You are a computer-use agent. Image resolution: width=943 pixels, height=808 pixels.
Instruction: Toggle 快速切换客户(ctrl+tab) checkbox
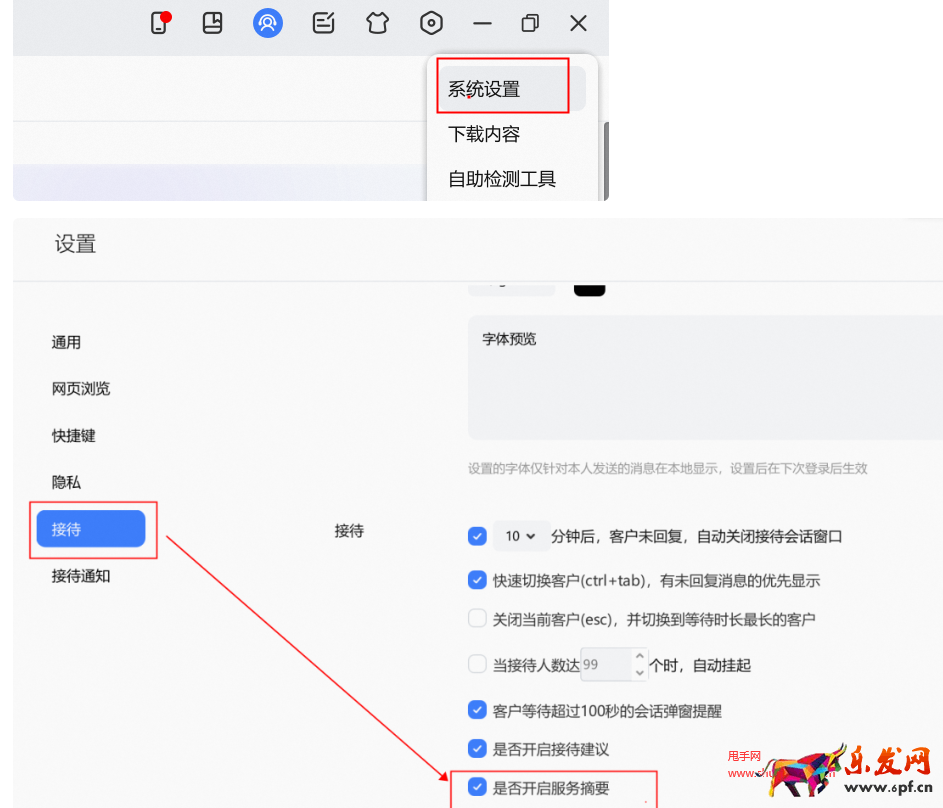[x=478, y=580]
